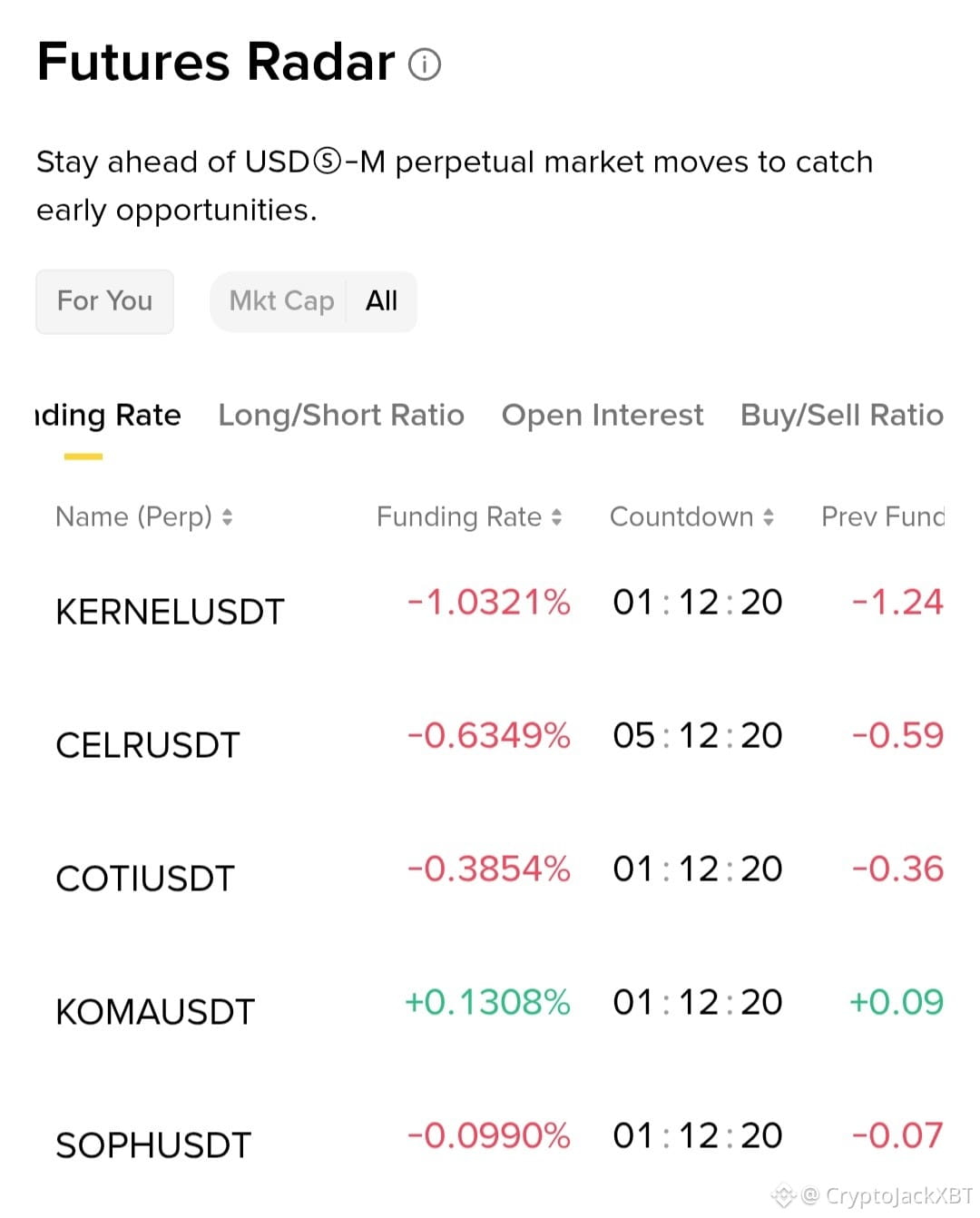This screenshot has height=1218, width=980.
Task: Switch to All segment
Action: (381, 301)
